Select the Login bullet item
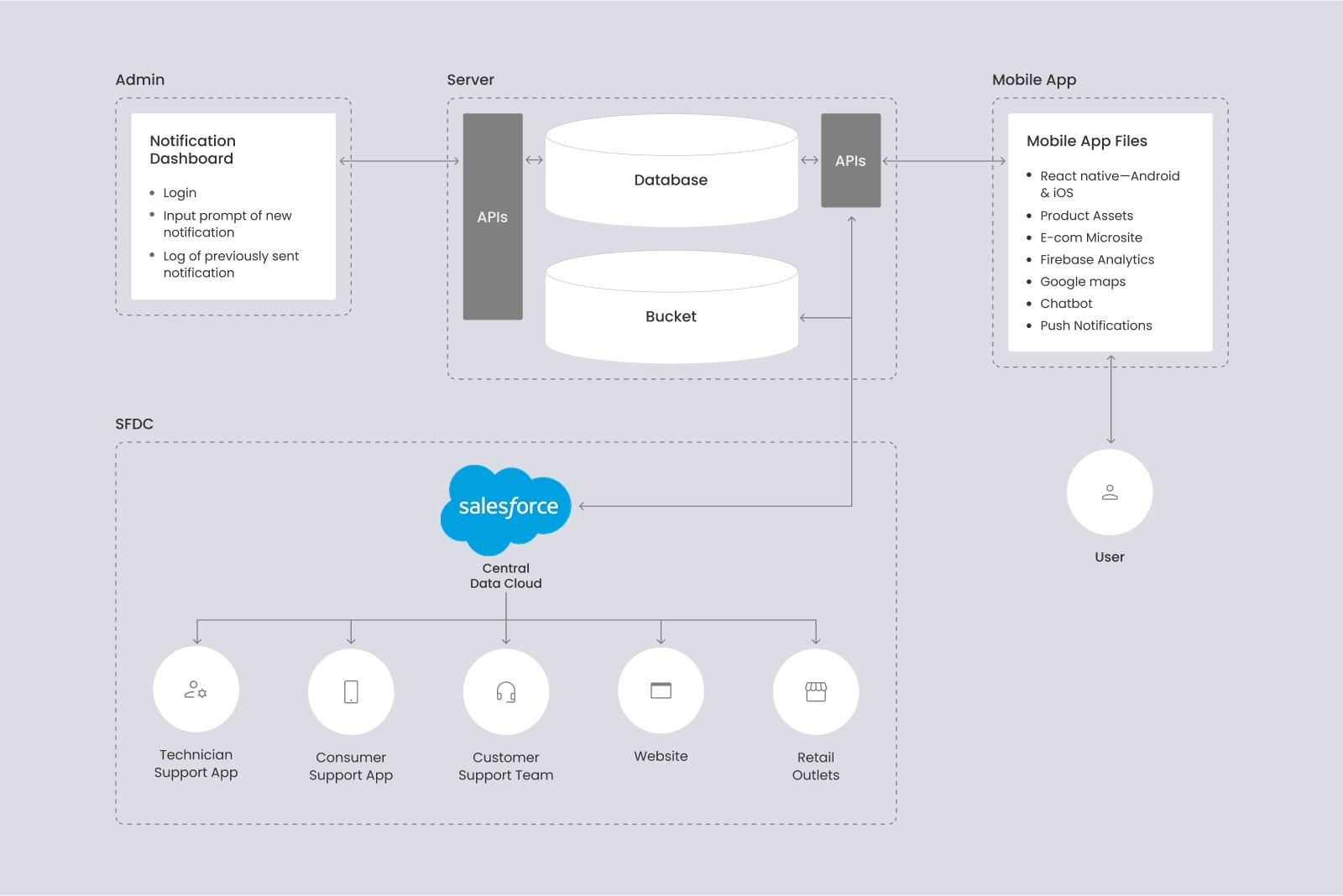Screen dimensions: 1343x896 coord(179,193)
